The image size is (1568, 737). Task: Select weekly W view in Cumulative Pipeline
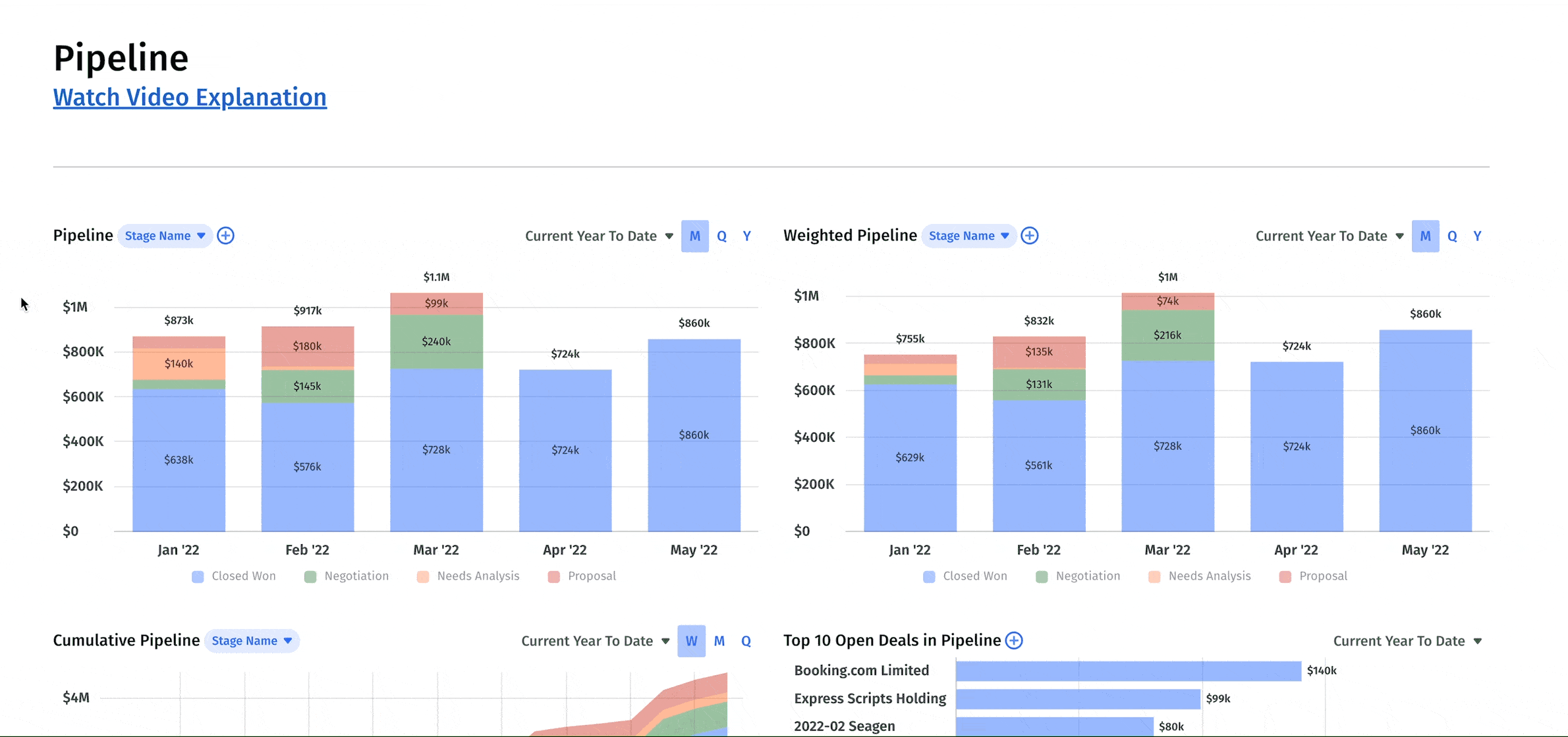[691, 641]
